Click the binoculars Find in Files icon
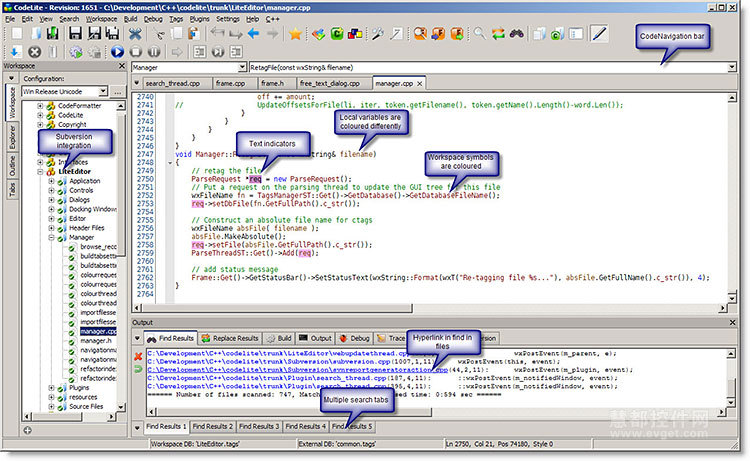Screen dimensions: 750x461 [x=516, y=33]
